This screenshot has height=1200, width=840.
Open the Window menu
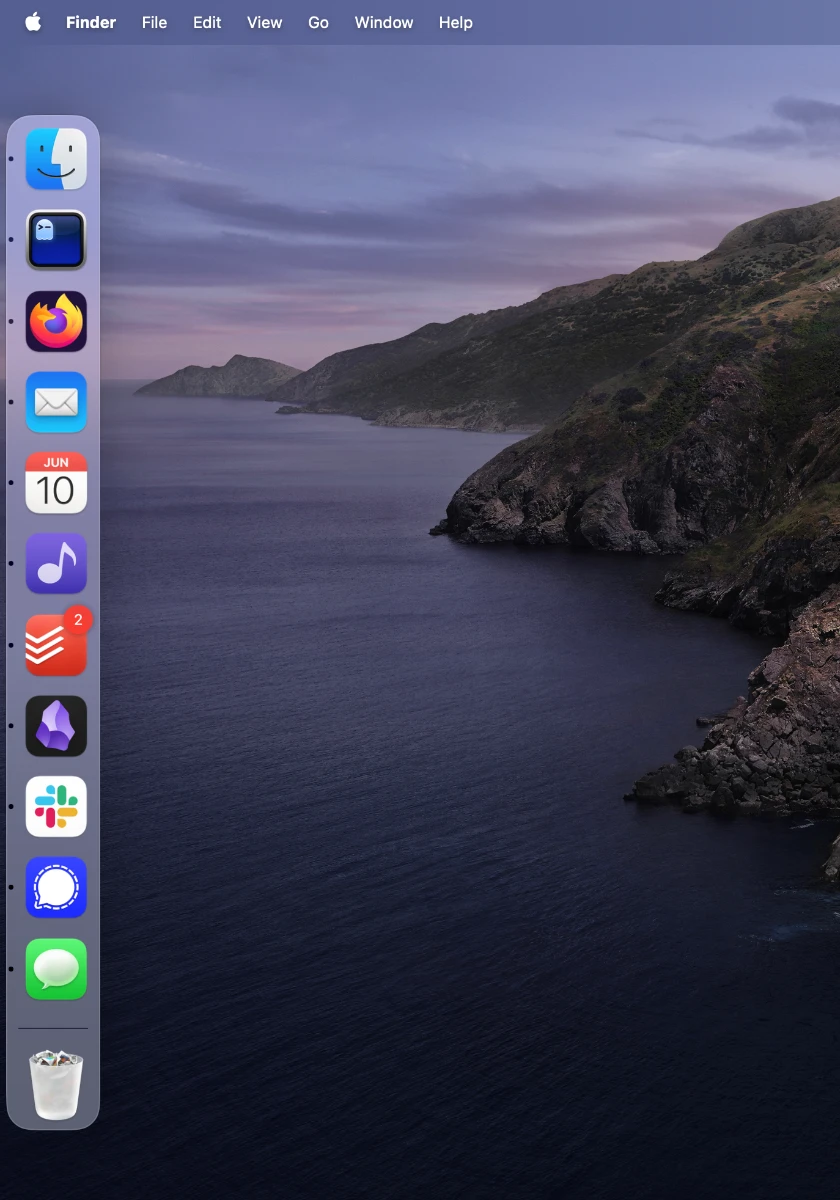(384, 22)
